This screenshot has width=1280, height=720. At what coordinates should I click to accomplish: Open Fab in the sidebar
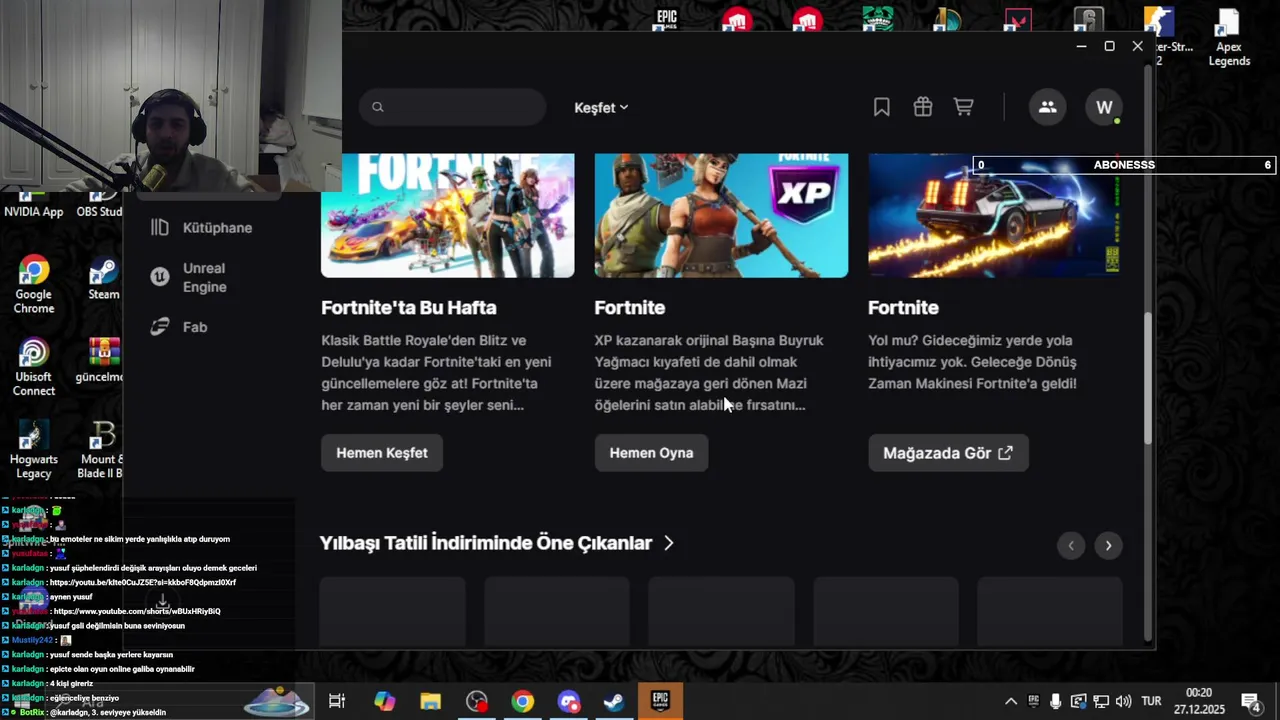[x=195, y=327]
